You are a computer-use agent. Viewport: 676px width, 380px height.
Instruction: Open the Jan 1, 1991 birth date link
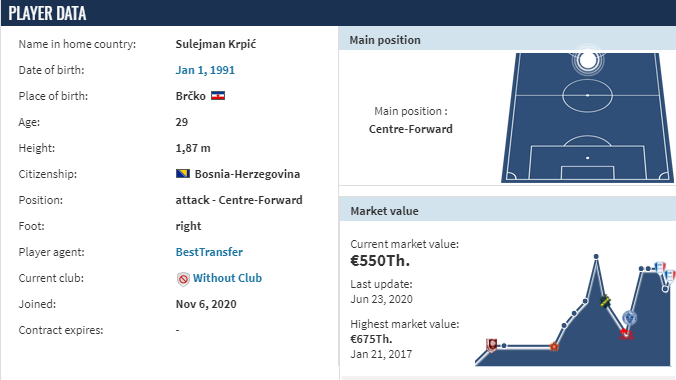(x=205, y=70)
